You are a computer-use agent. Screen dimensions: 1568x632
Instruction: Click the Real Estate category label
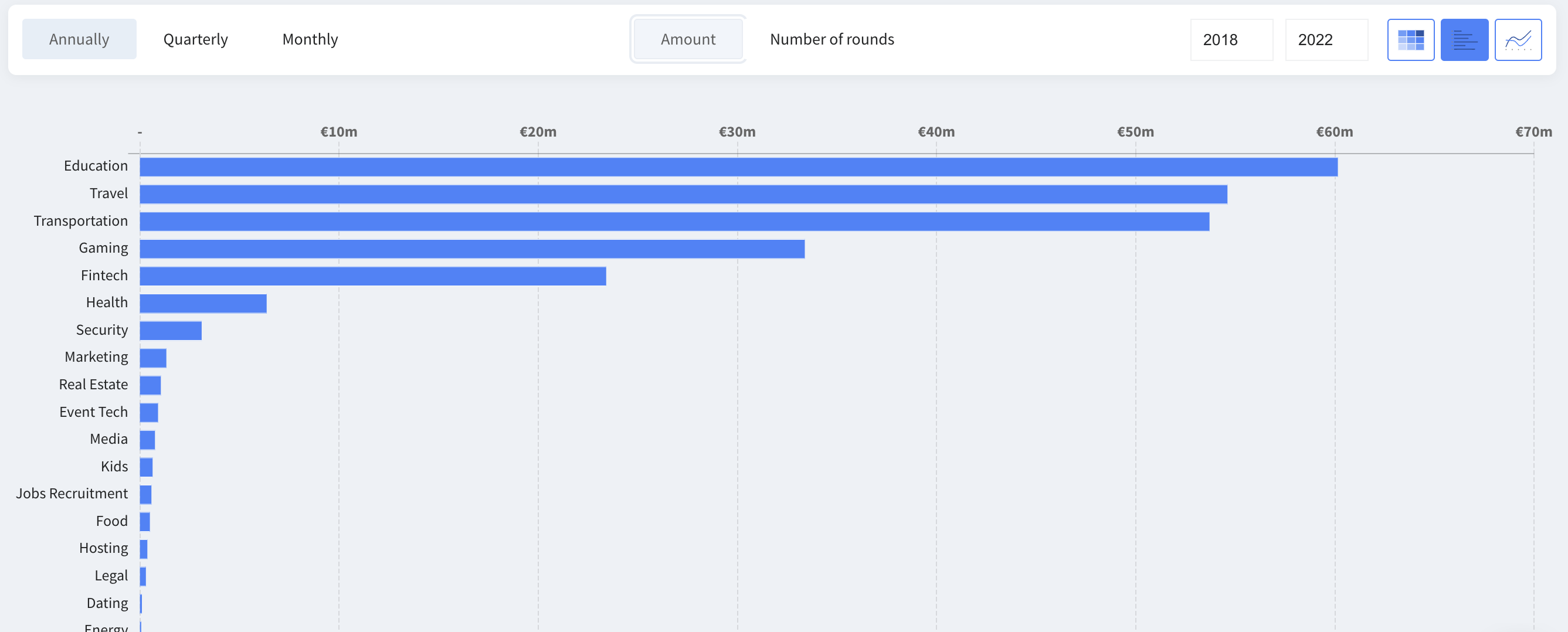click(93, 385)
